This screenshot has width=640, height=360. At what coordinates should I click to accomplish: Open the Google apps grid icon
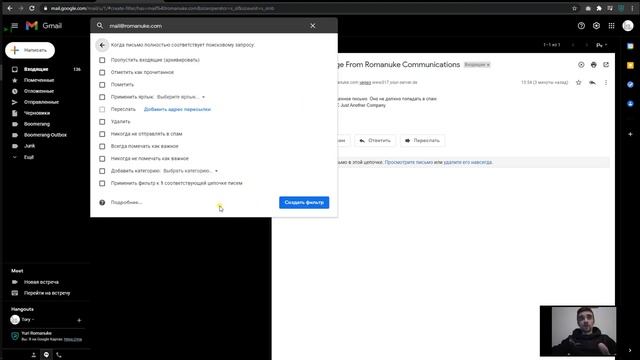[x=611, y=26]
